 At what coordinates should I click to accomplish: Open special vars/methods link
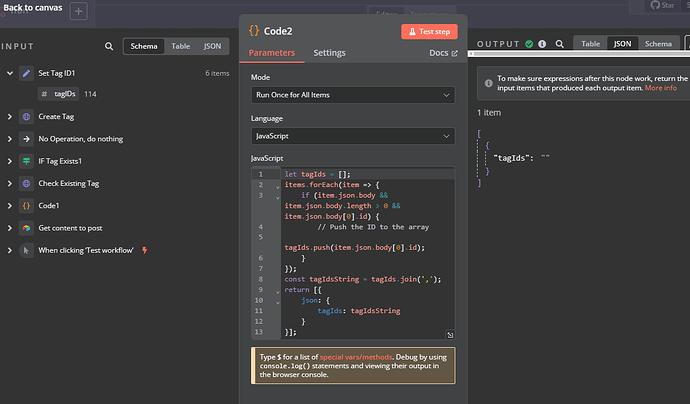(356, 357)
